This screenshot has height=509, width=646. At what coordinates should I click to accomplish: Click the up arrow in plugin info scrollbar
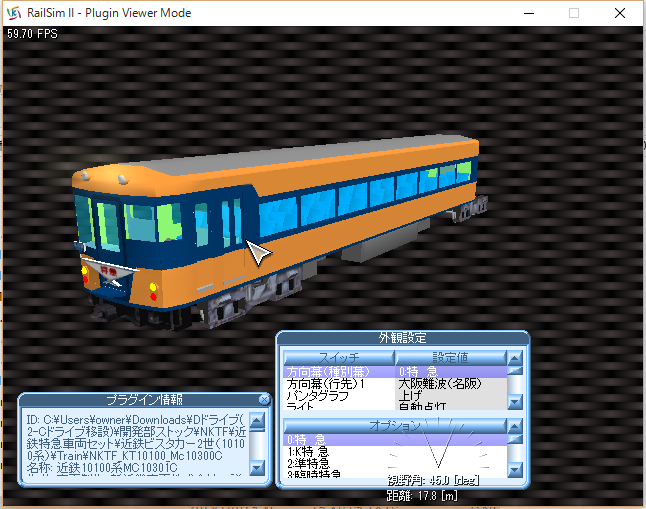pyautogui.click(x=257, y=421)
